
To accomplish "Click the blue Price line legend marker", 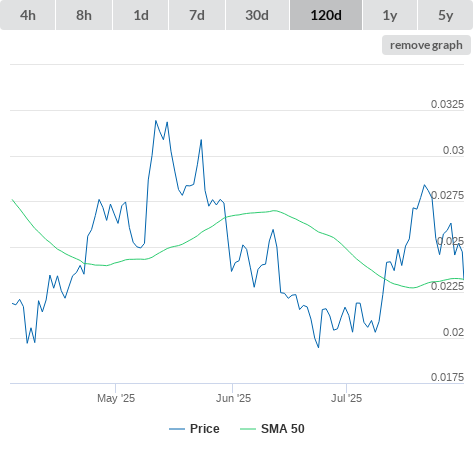I will [x=177, y=429].
